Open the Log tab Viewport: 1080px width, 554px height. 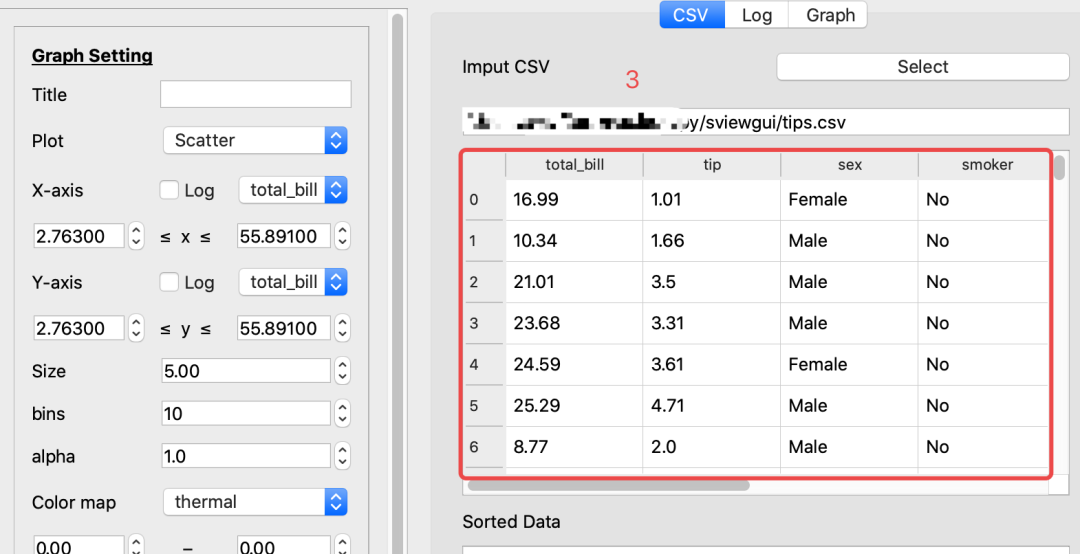point(756,15)
